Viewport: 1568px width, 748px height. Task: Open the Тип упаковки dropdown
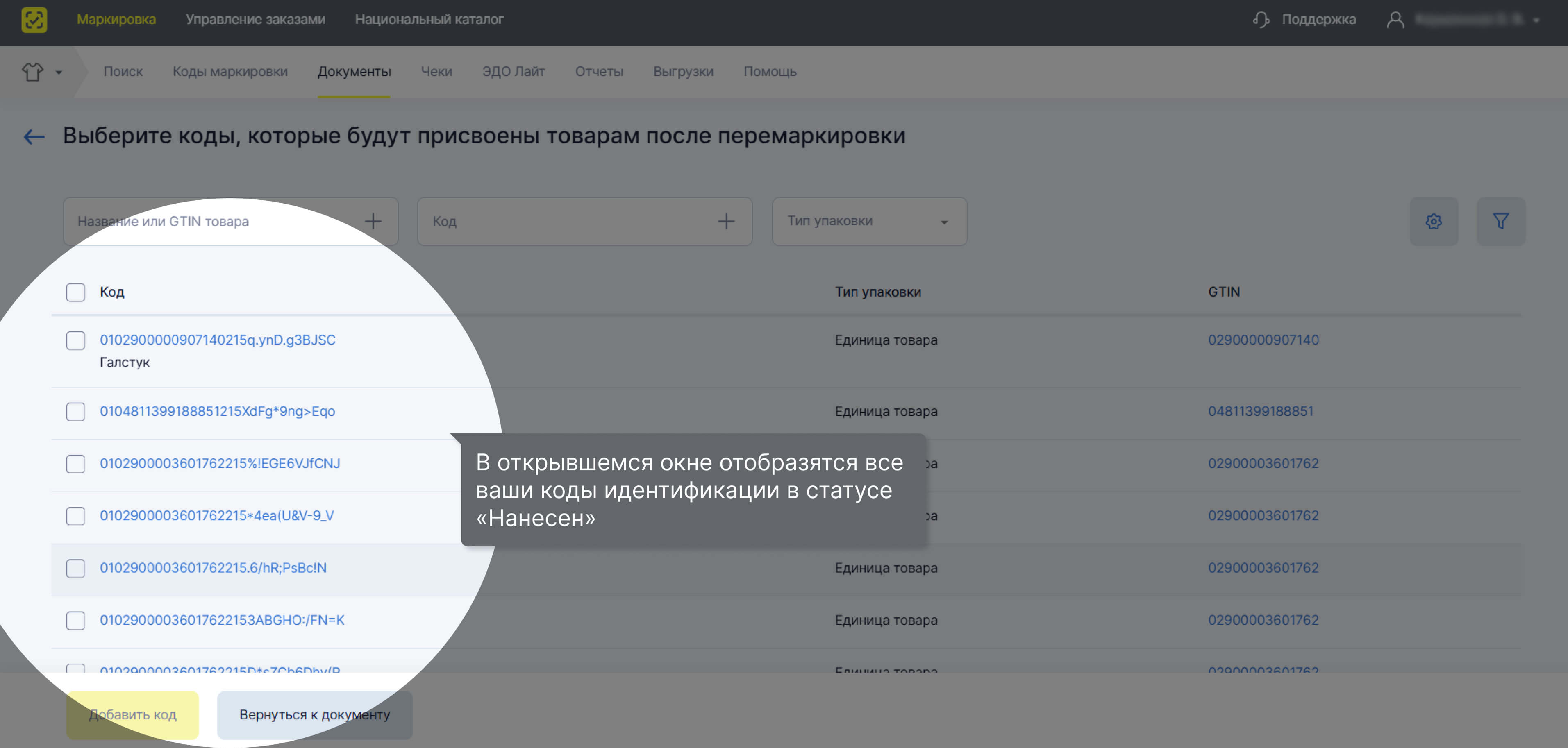pyautogui.click(x=943, y=221)
